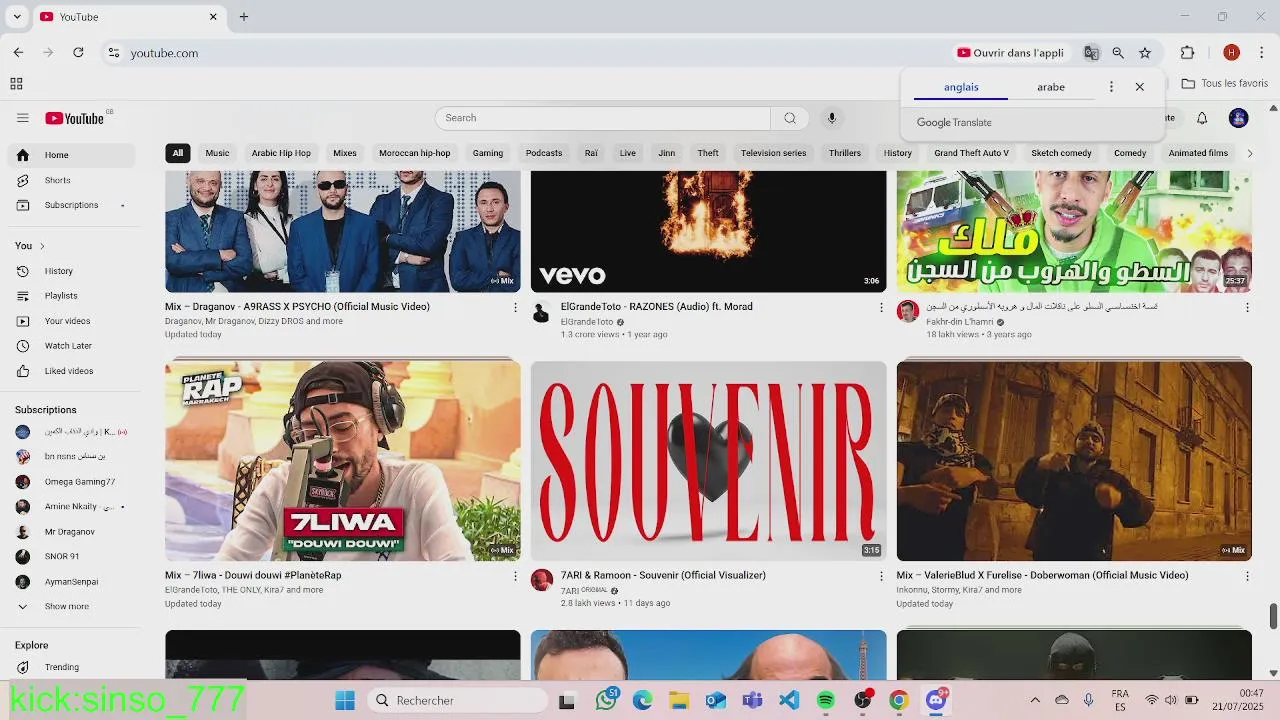Select the arabe tab in Translate popup

click(1051, 87)
